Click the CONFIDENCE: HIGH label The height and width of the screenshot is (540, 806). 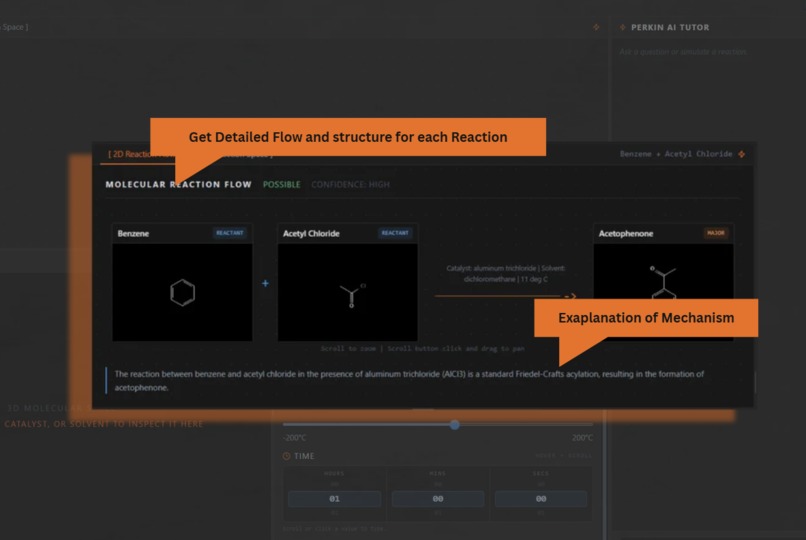click(x=351, y=184)
